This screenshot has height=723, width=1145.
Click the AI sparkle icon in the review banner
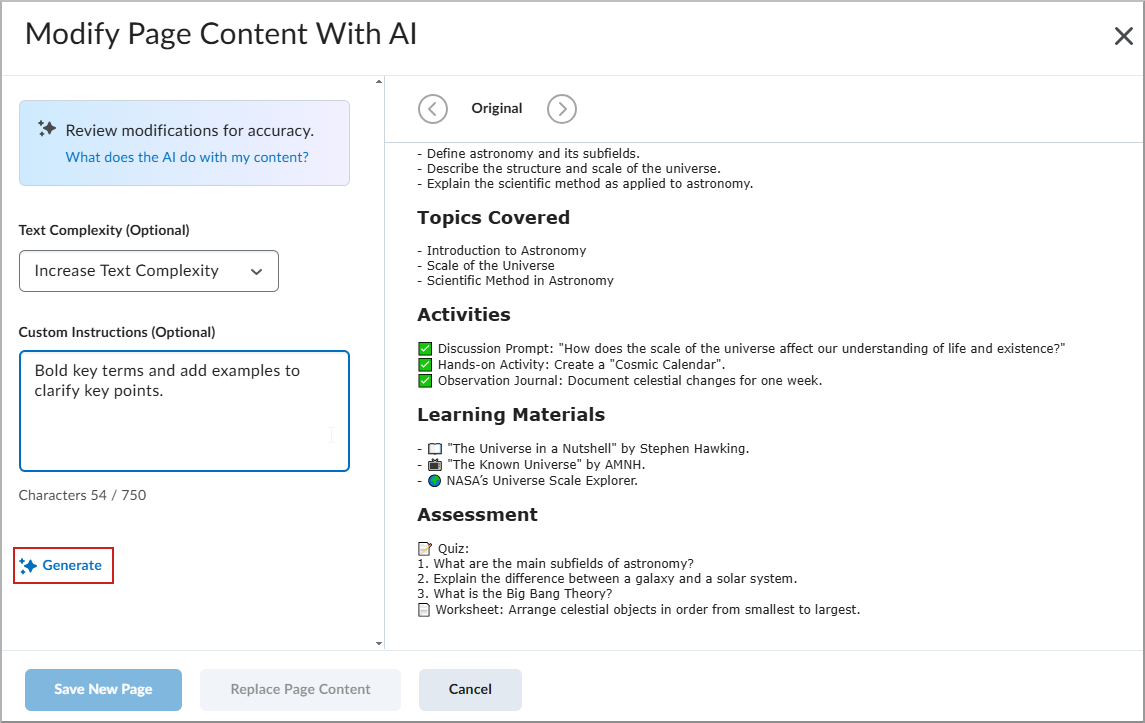tap(45, 128)
